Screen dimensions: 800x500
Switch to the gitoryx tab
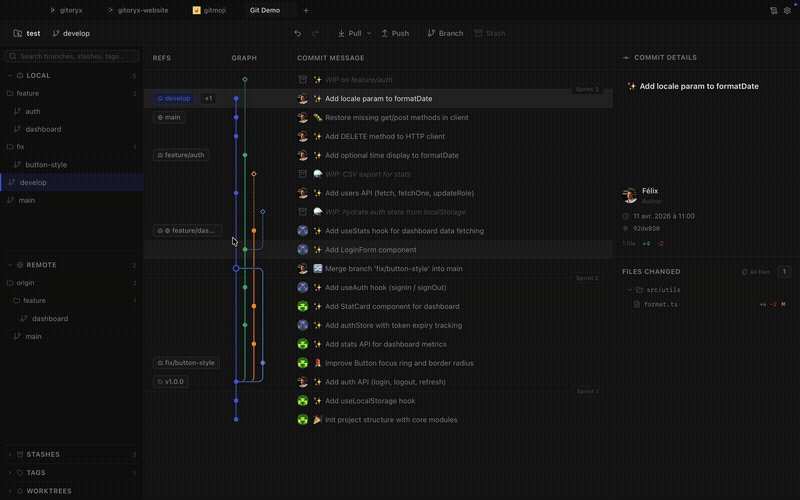click(66, 10)
